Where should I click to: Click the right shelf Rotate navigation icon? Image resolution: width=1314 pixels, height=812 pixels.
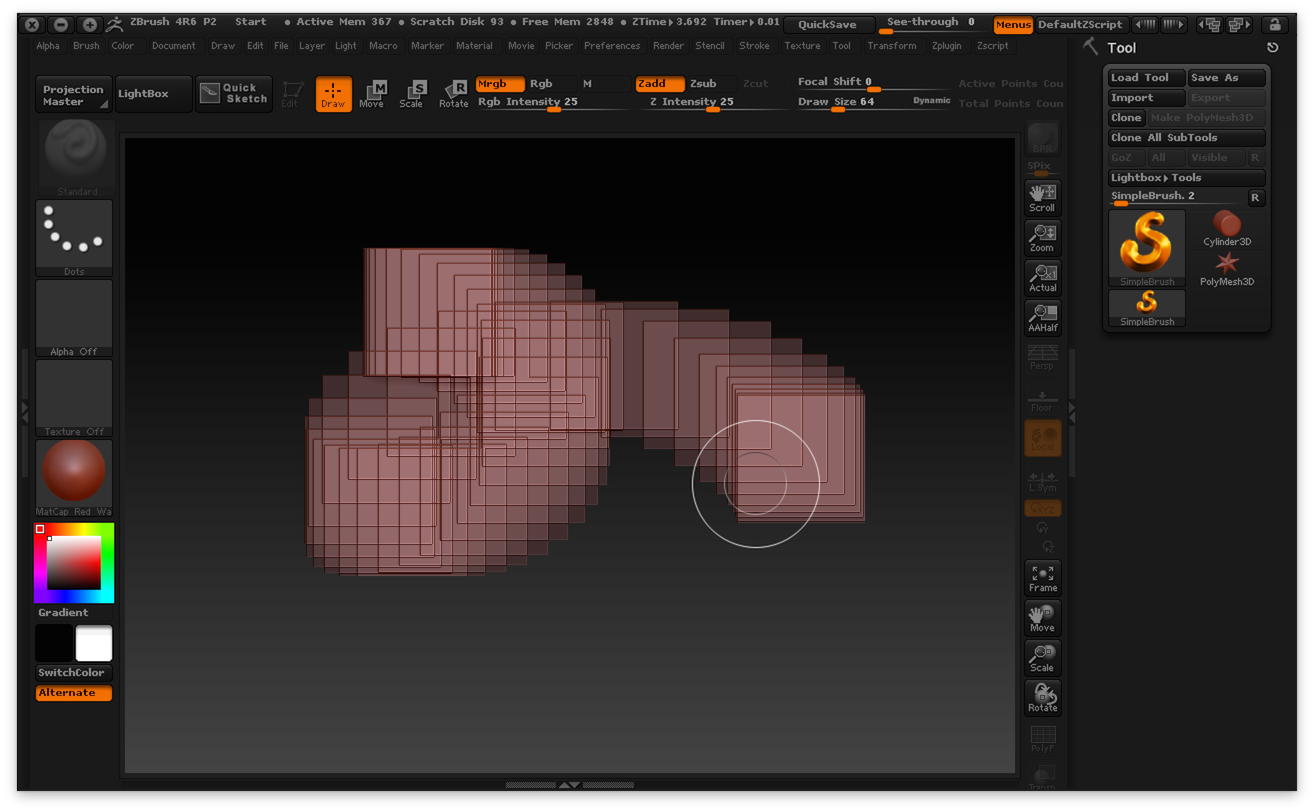click(1042, 697)
